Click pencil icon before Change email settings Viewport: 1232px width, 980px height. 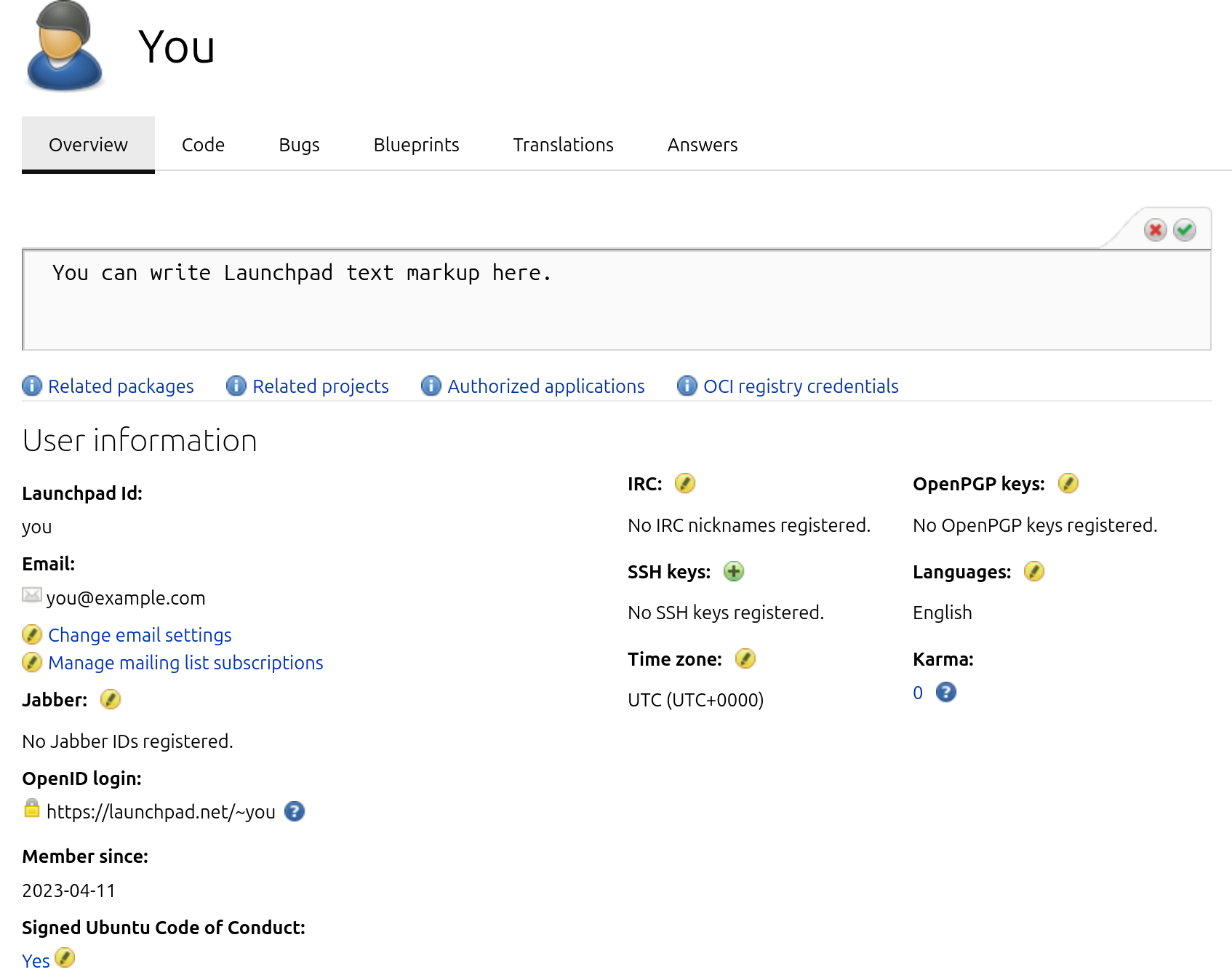point(32,634)
